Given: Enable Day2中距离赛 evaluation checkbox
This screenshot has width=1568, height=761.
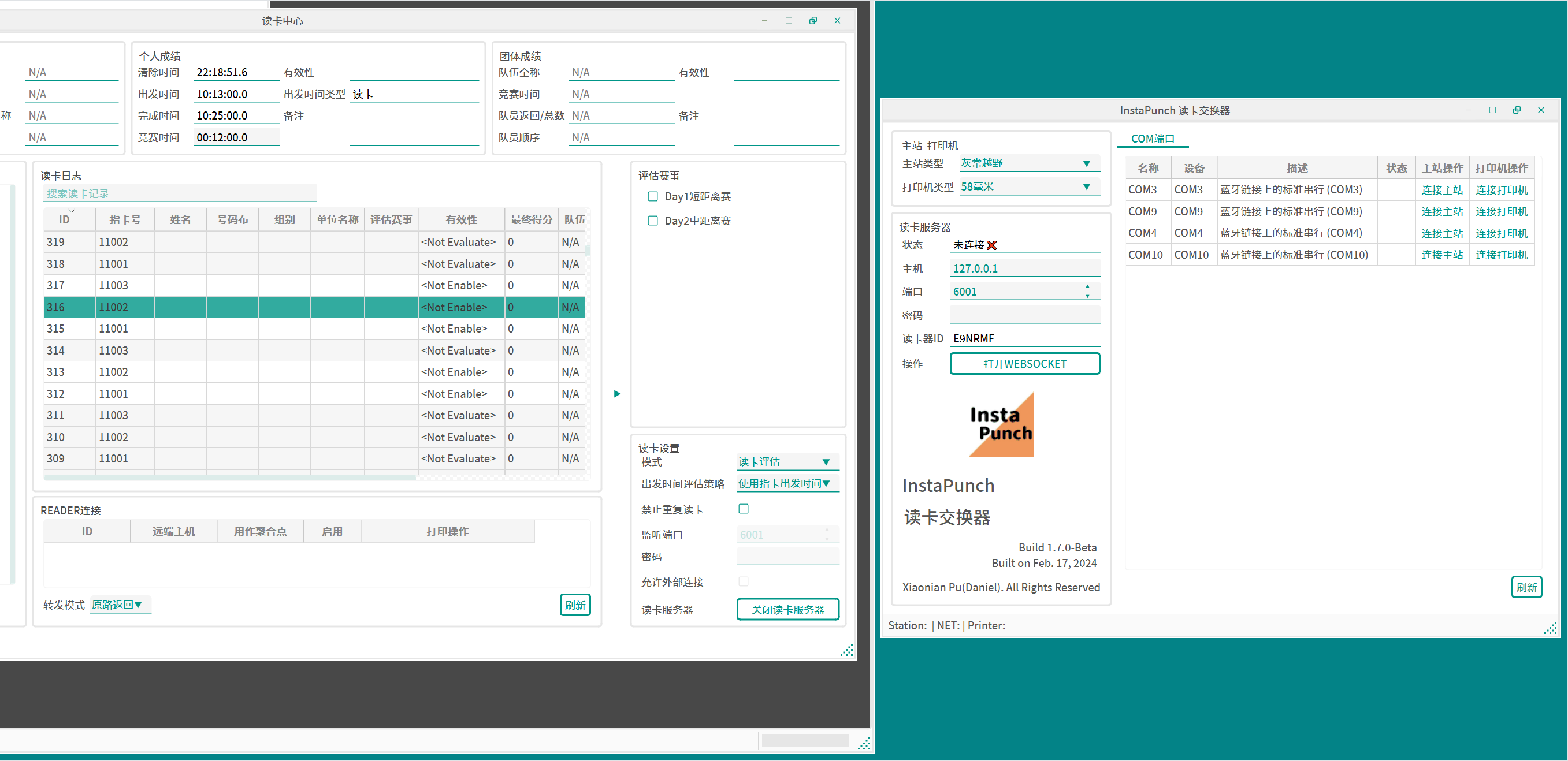Looking at the screenshot, I should coord(652,221).
